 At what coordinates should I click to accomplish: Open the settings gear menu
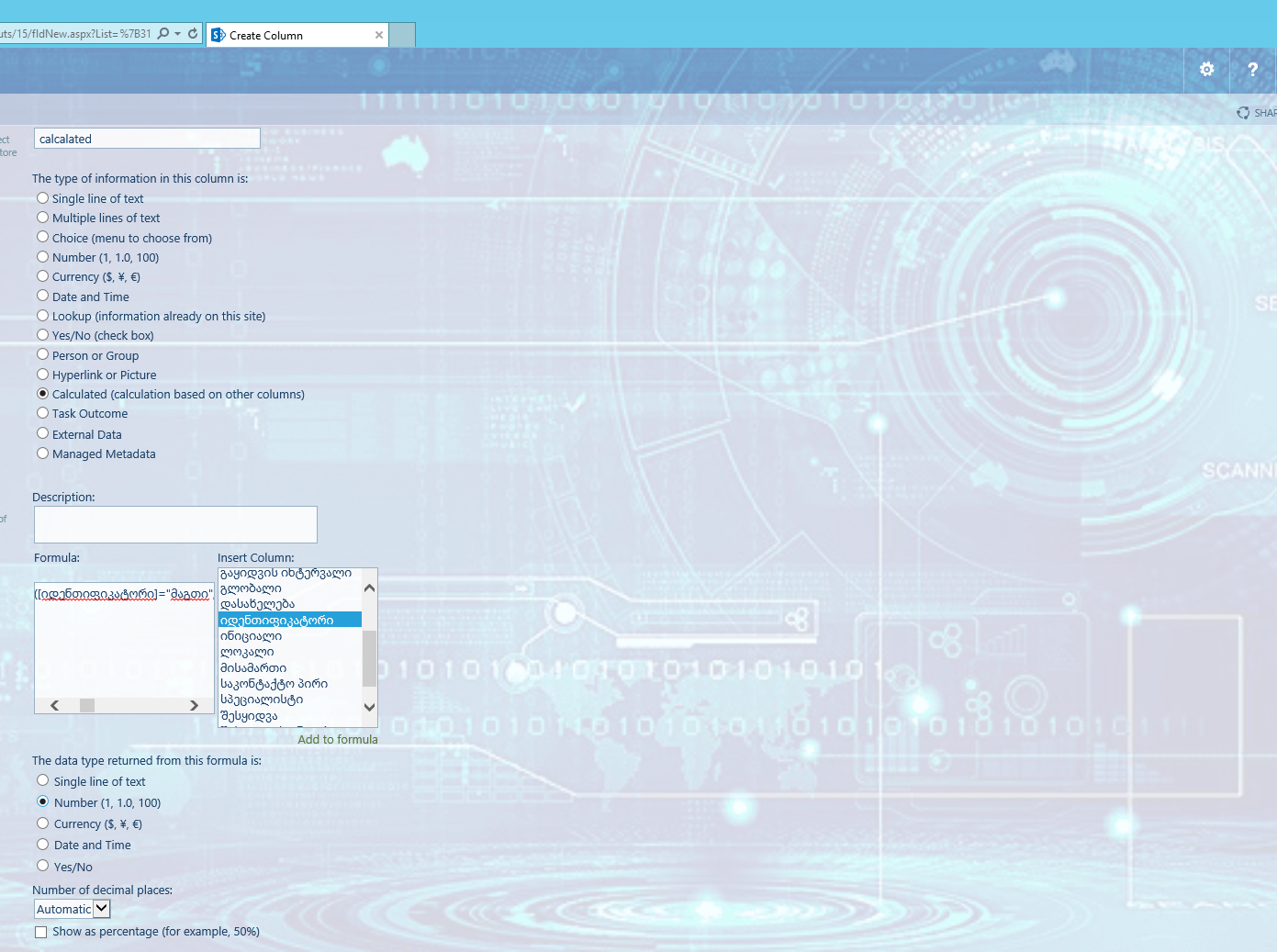coord(1207,70)
